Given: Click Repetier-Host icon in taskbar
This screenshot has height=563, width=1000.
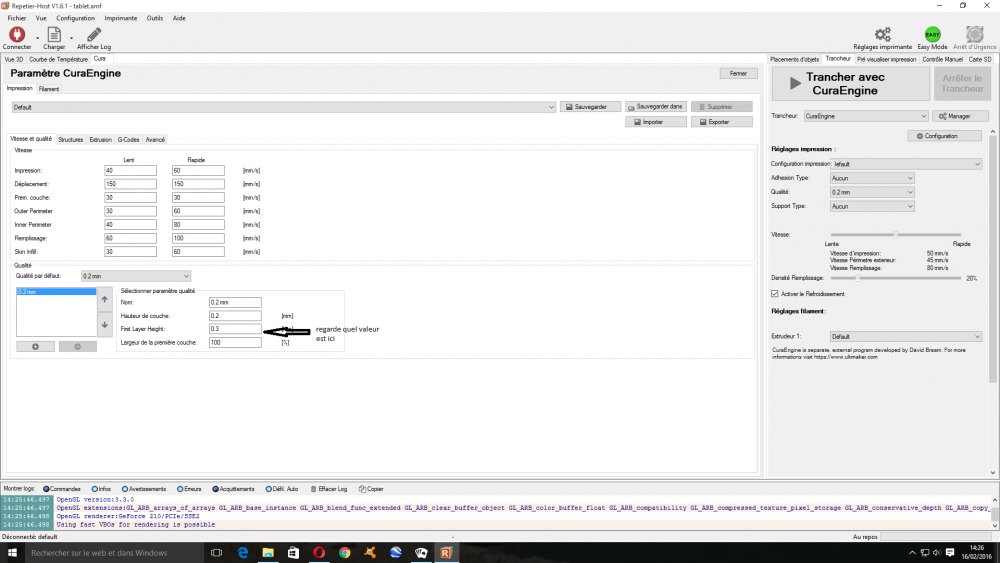Looking at the screenshot, I should pos(446,553).
